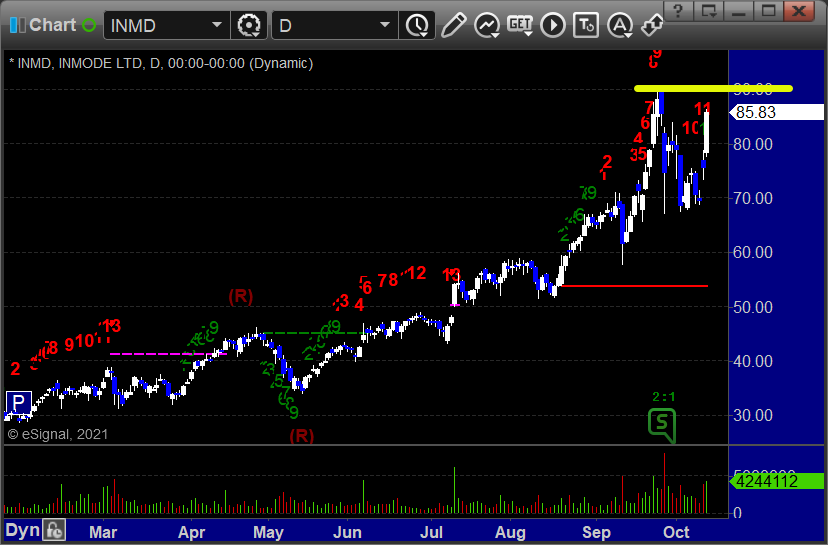Maximize the chart window
The image size is (828, 545).
(768, 10)
